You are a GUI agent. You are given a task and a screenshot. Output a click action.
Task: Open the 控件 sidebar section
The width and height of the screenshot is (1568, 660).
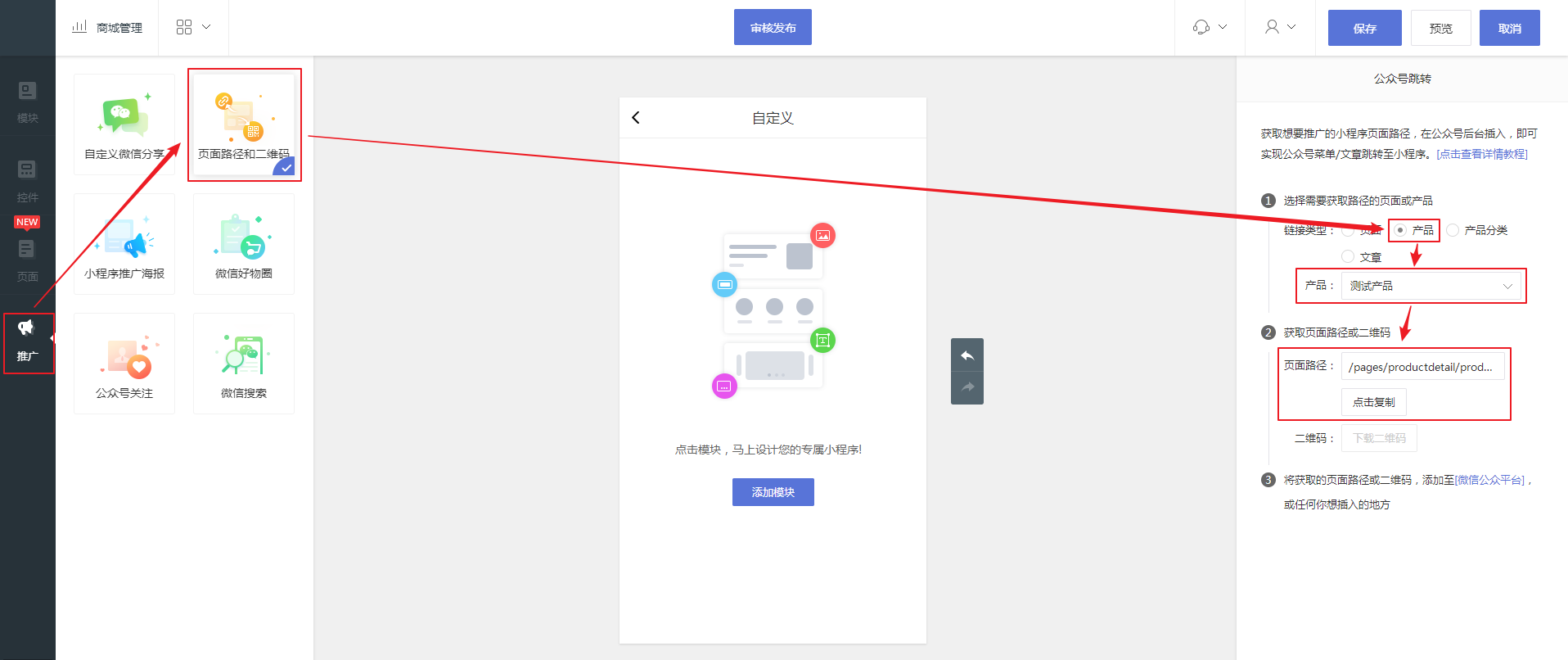coord(28,182)
